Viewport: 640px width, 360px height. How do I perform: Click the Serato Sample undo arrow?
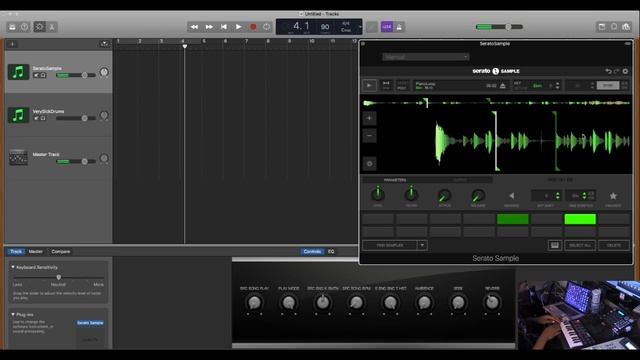[608, 71]
